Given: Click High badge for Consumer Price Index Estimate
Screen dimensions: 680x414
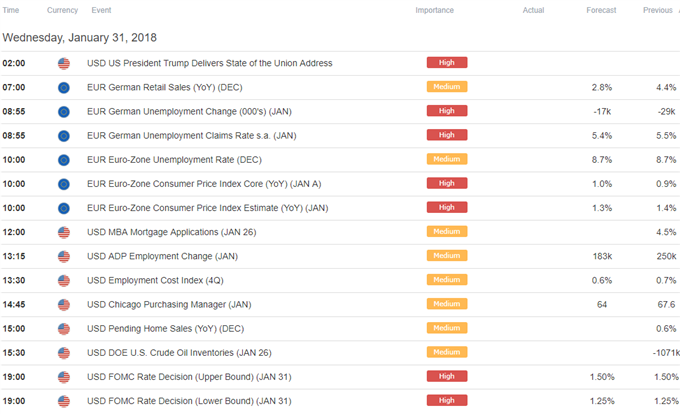Looking at the screenshot, I should click(x=447, y=207).
